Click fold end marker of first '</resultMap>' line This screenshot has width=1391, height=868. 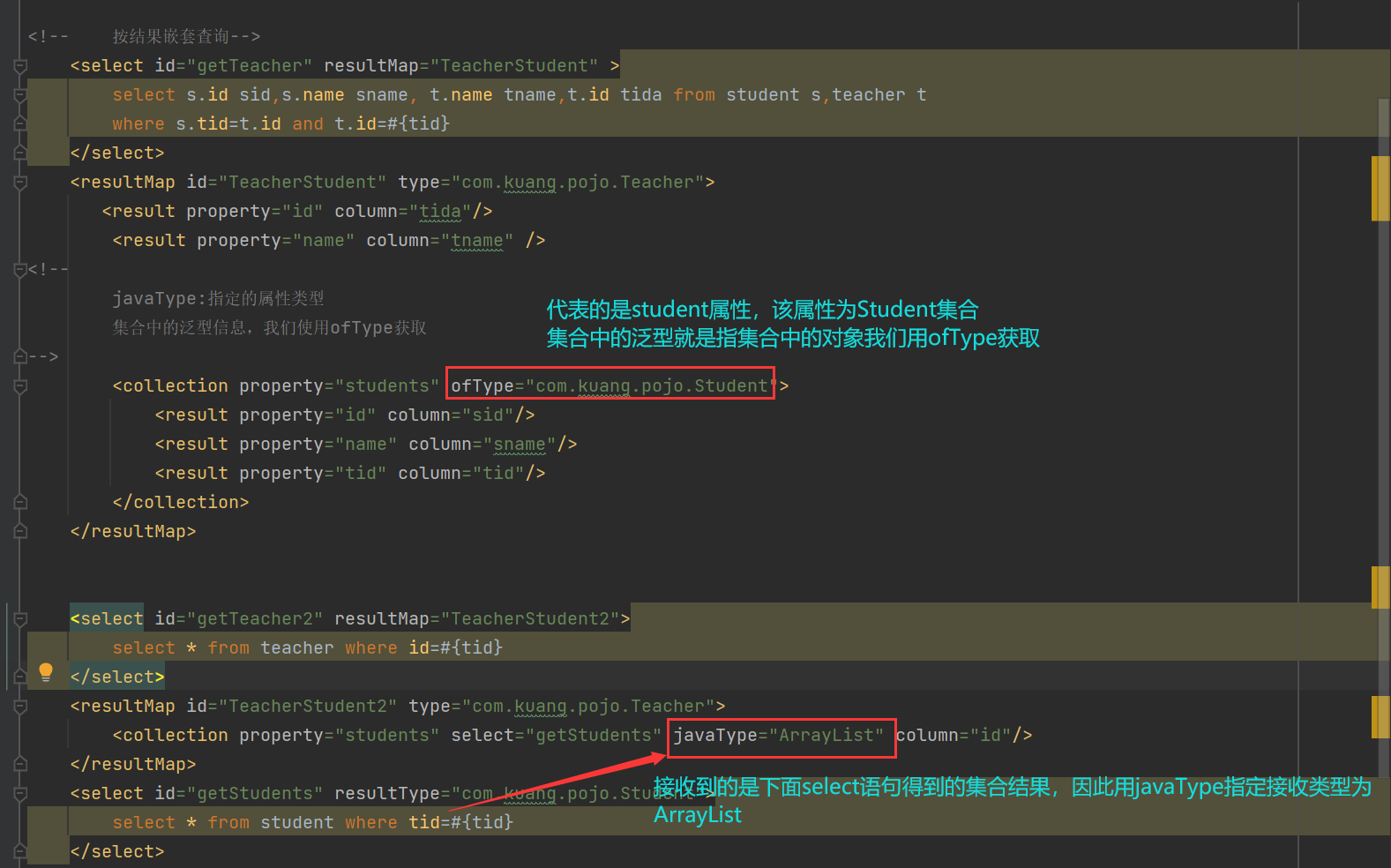click(20, 532)
